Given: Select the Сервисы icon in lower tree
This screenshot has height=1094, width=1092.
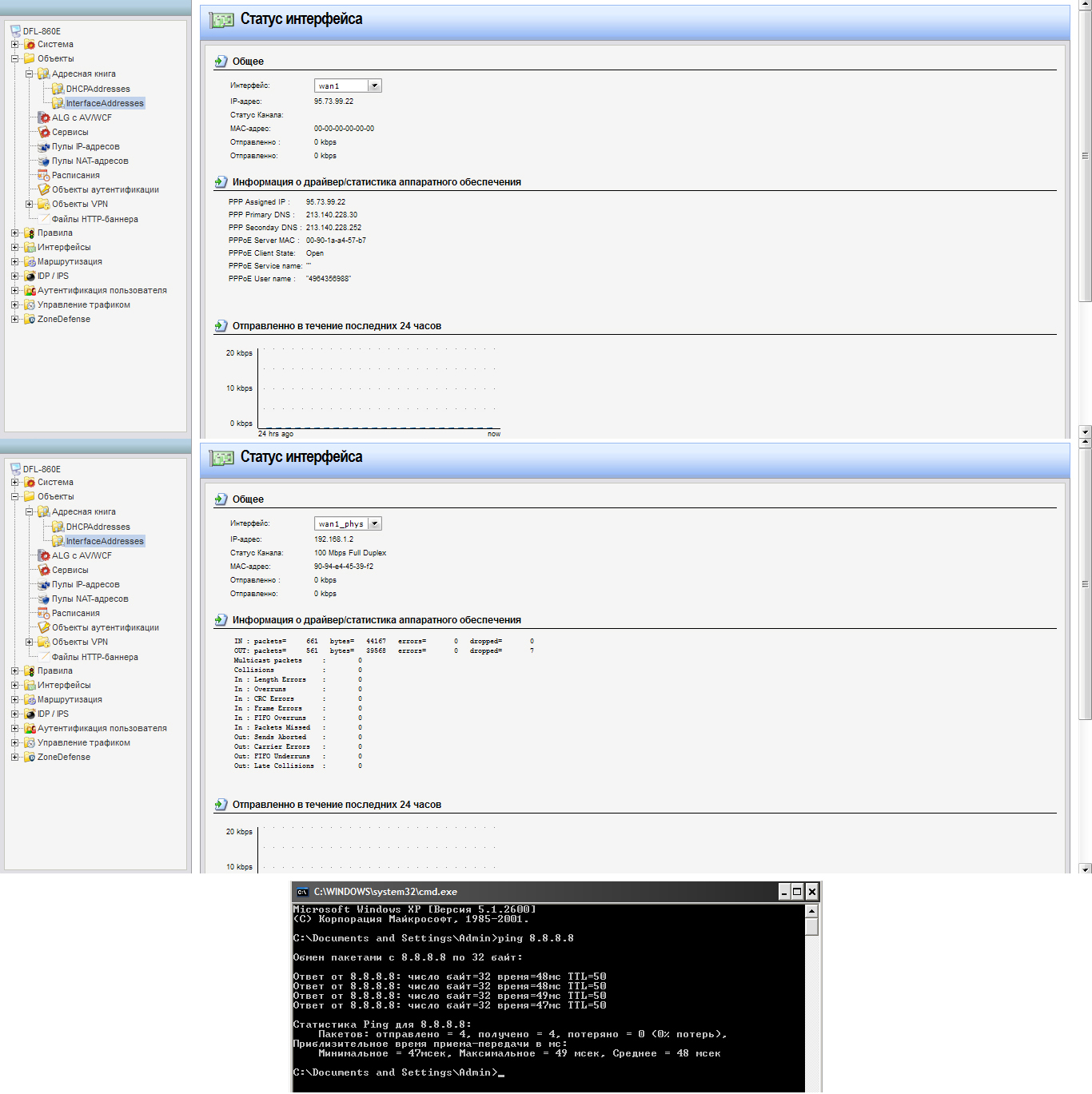Looking at the screenshot, I should point(44,570).
